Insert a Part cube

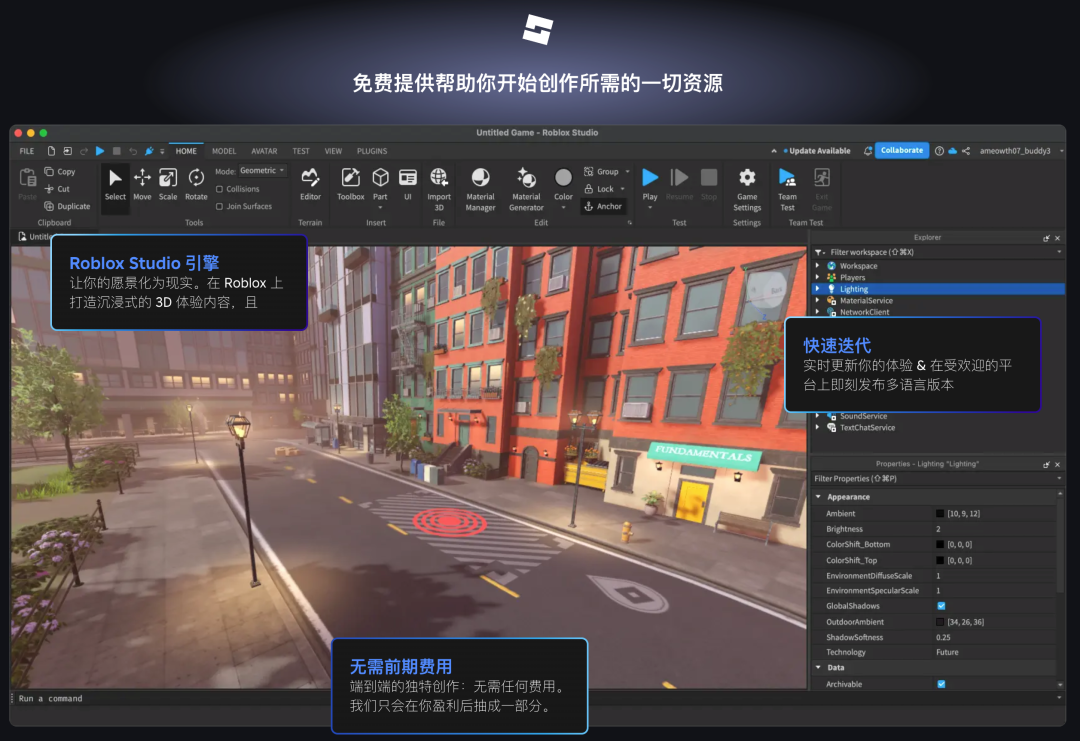380,184
